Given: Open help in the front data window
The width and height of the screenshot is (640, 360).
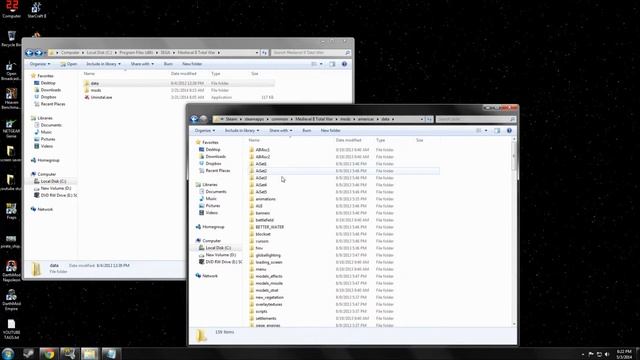Looking at the screenshot, I should tap(509, 131).
